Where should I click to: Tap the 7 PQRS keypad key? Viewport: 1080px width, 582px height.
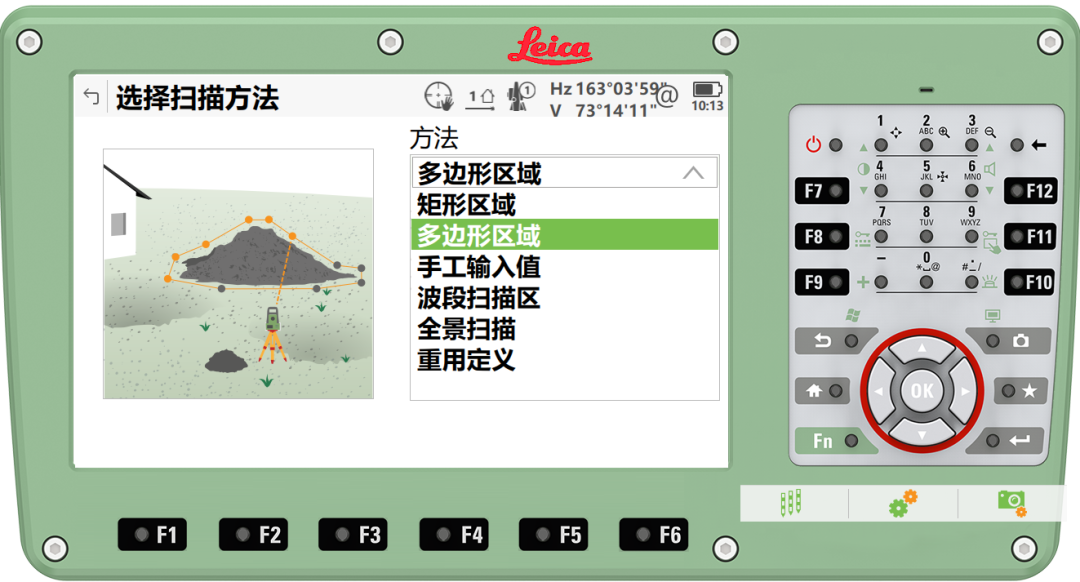tap(881, 237)
